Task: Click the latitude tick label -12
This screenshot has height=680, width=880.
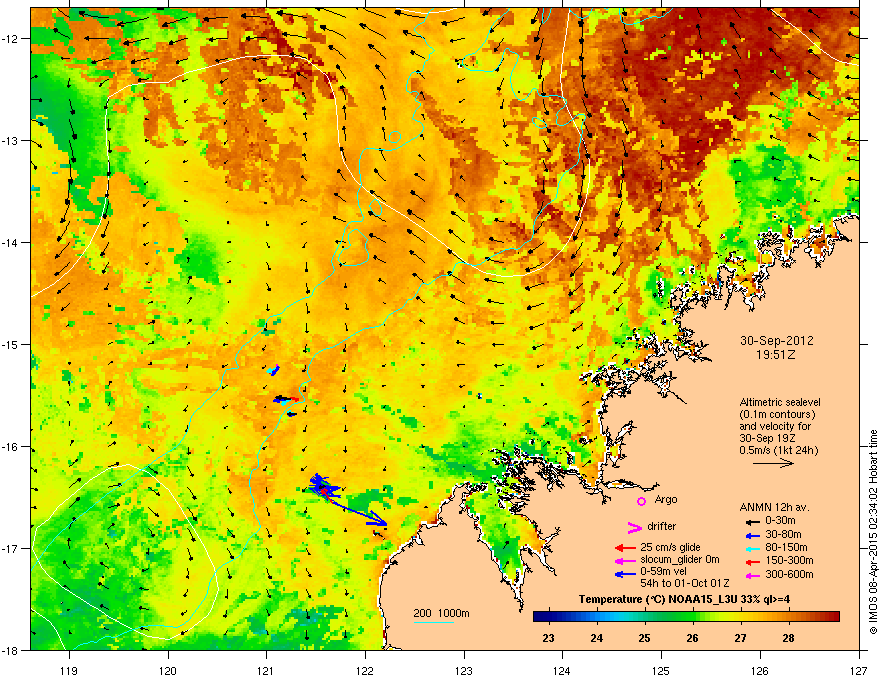Action: pos(10,38)
